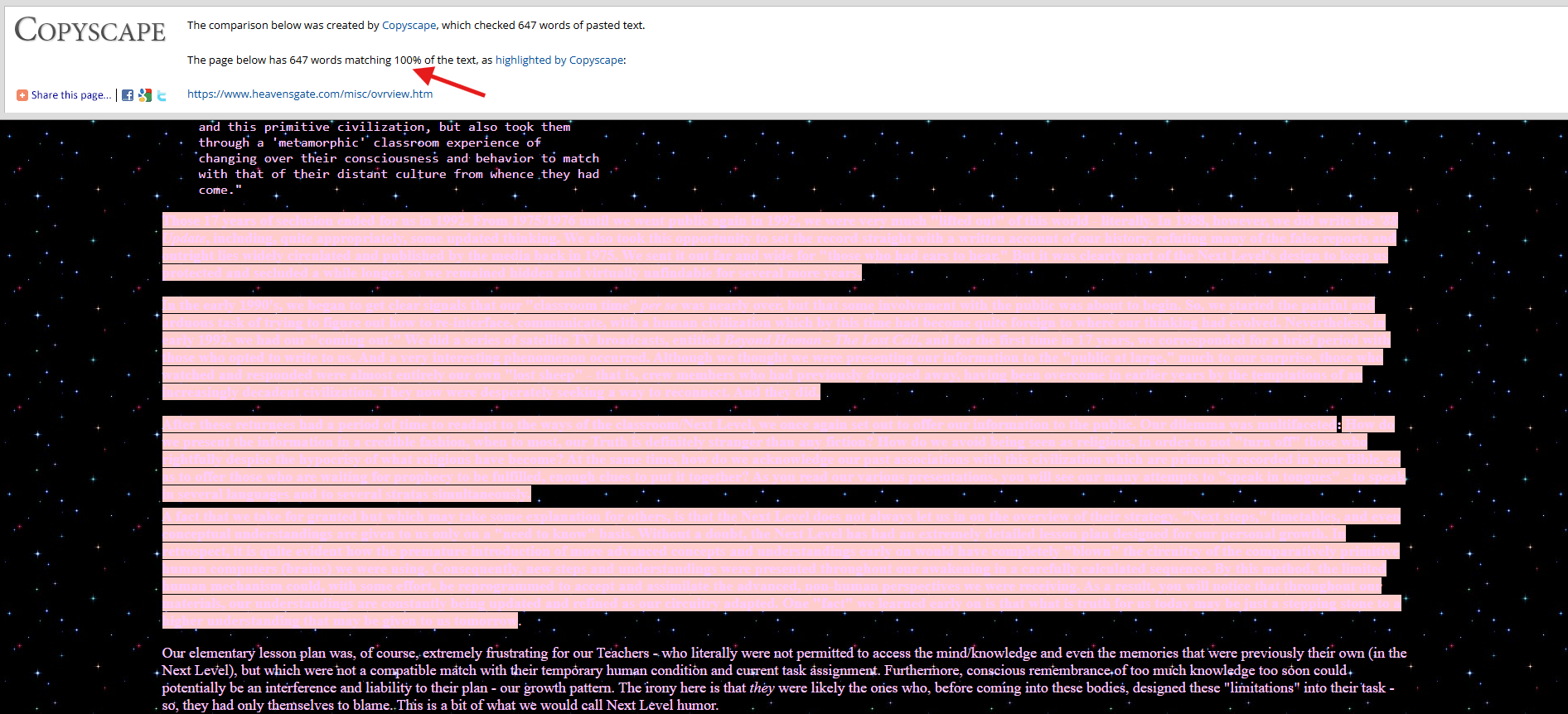Click the orange plus share icon
This screenshot has width=1568, height=714.
(x=22, y=95)
